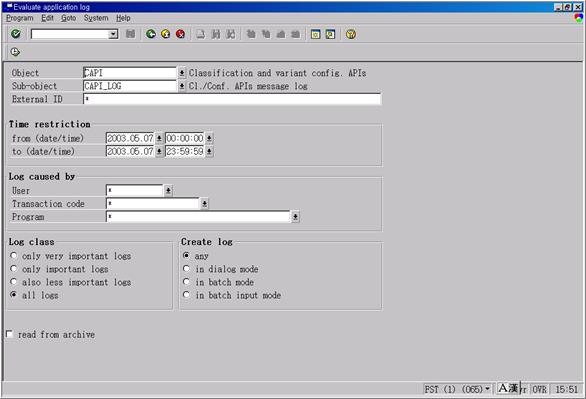Click the to date field 2003.05.07
The image size is (586, 399).
[x=130, y=151]
